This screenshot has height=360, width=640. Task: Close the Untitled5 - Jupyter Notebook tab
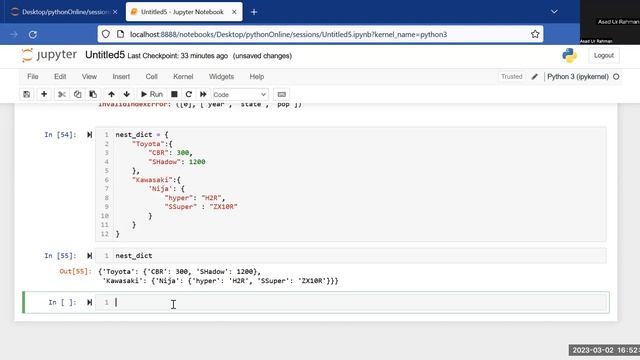click(x=234, y=12)
